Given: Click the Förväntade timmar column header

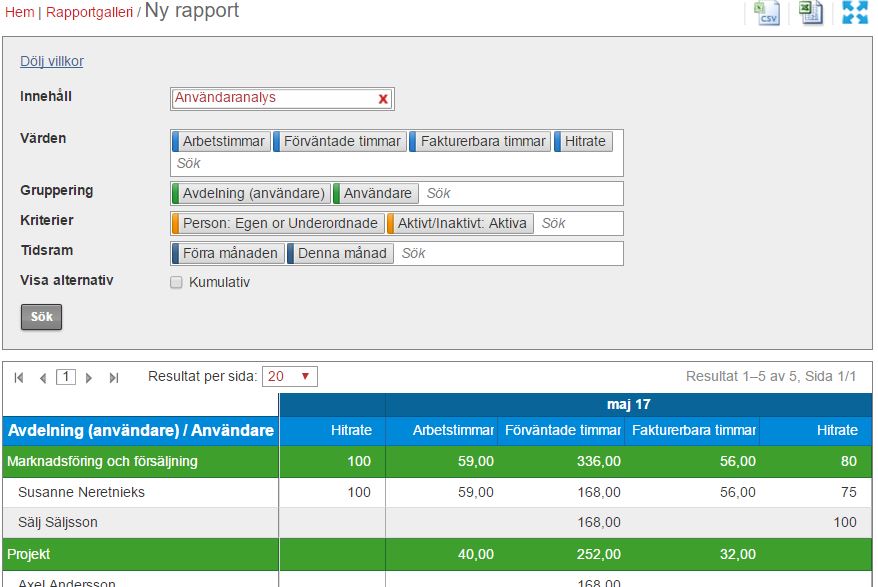Looking at the screenshot, I should click(561, 431).
